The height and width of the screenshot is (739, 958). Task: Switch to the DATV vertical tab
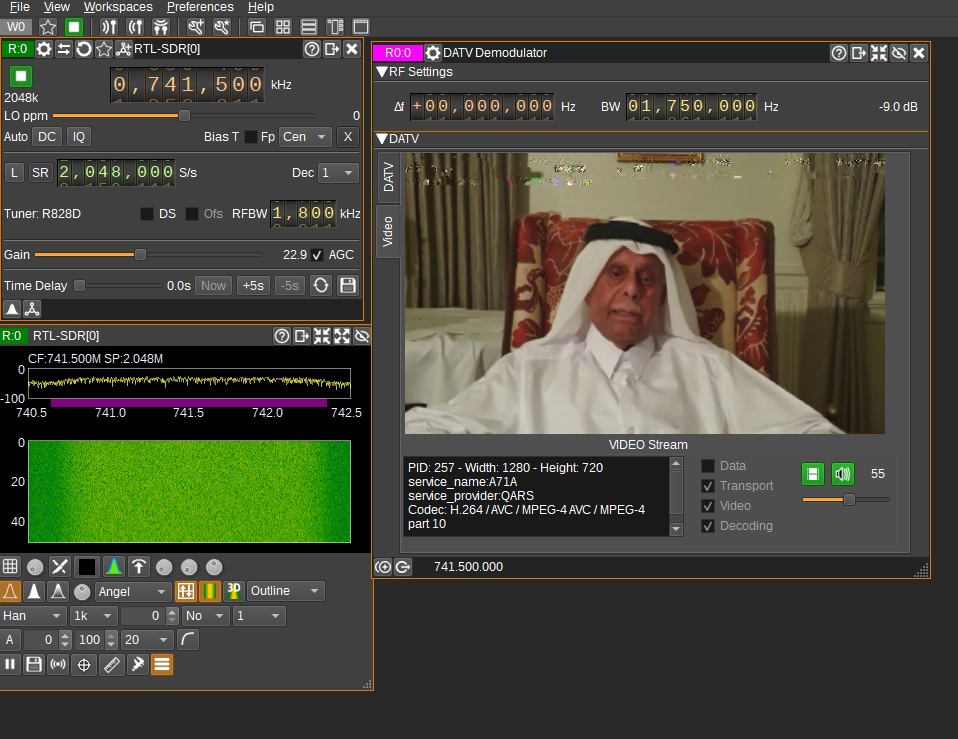pos(388,178)
